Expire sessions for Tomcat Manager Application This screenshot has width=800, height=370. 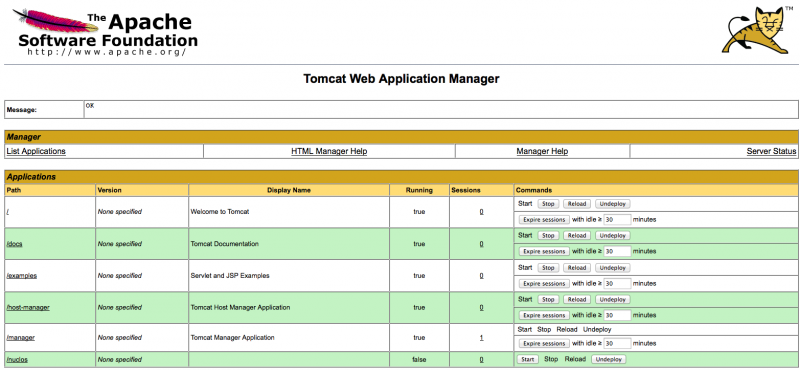(544, 343)
